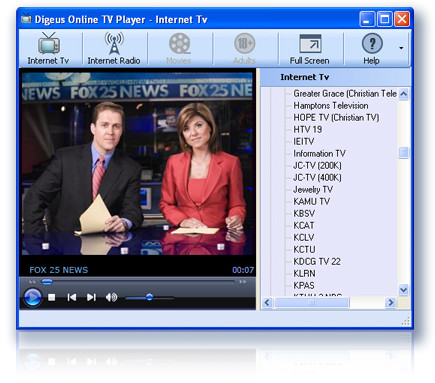Stop the video with the stop button
This screenshot has height=383, width=435.
[x=52, y=297]
